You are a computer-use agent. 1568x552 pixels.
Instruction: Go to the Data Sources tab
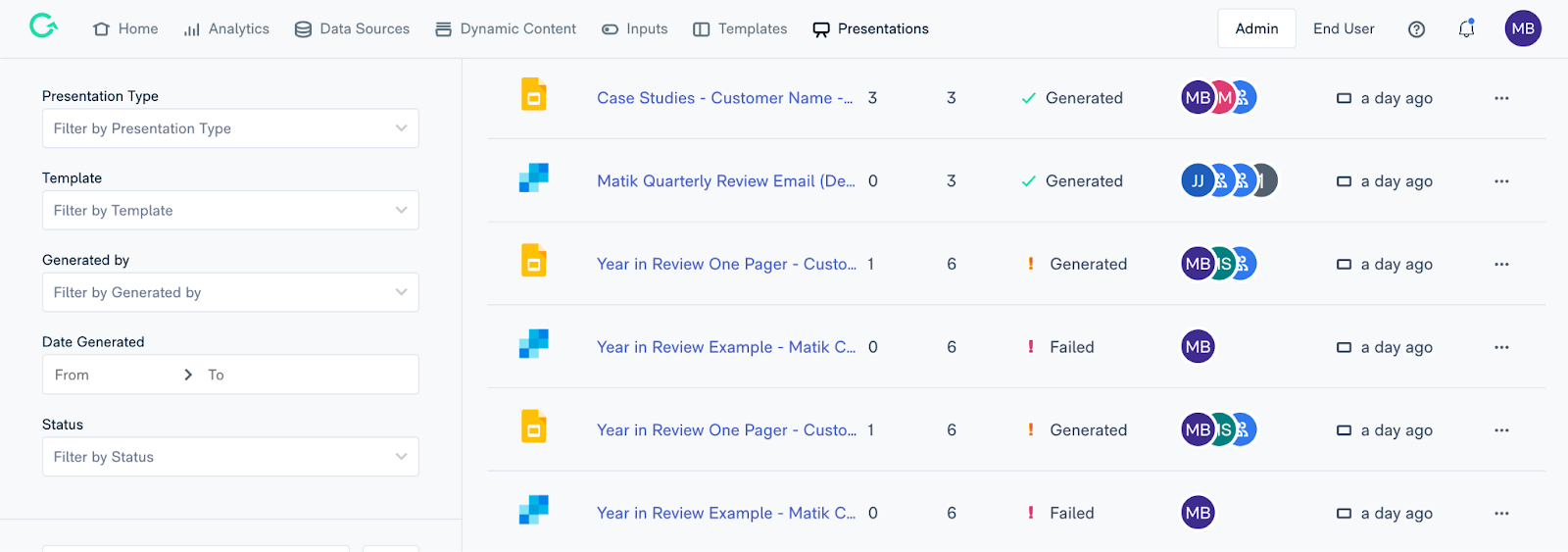(x=352, y=29)
